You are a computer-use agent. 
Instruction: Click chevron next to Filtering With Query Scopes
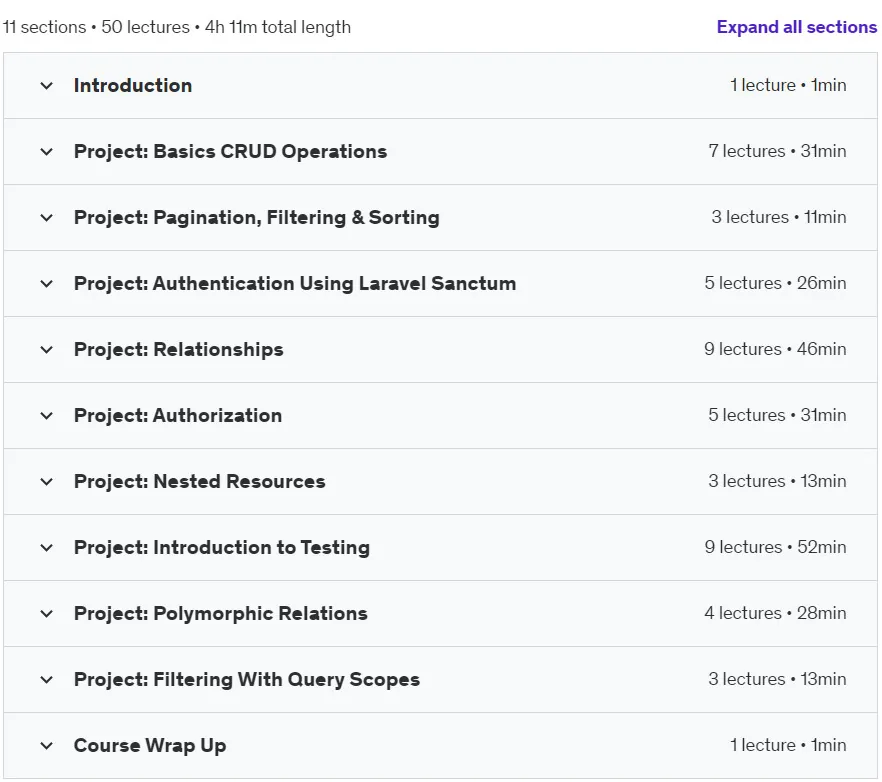point(47,680)
